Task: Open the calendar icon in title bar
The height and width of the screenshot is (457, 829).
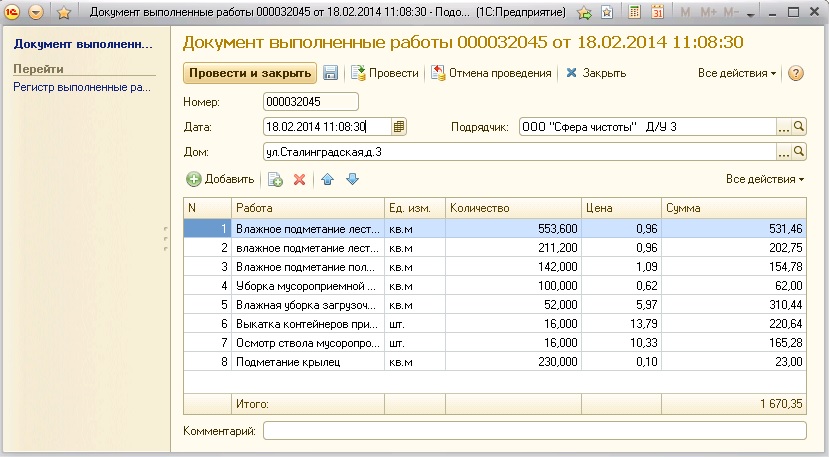Action: [x=657, y=12]
